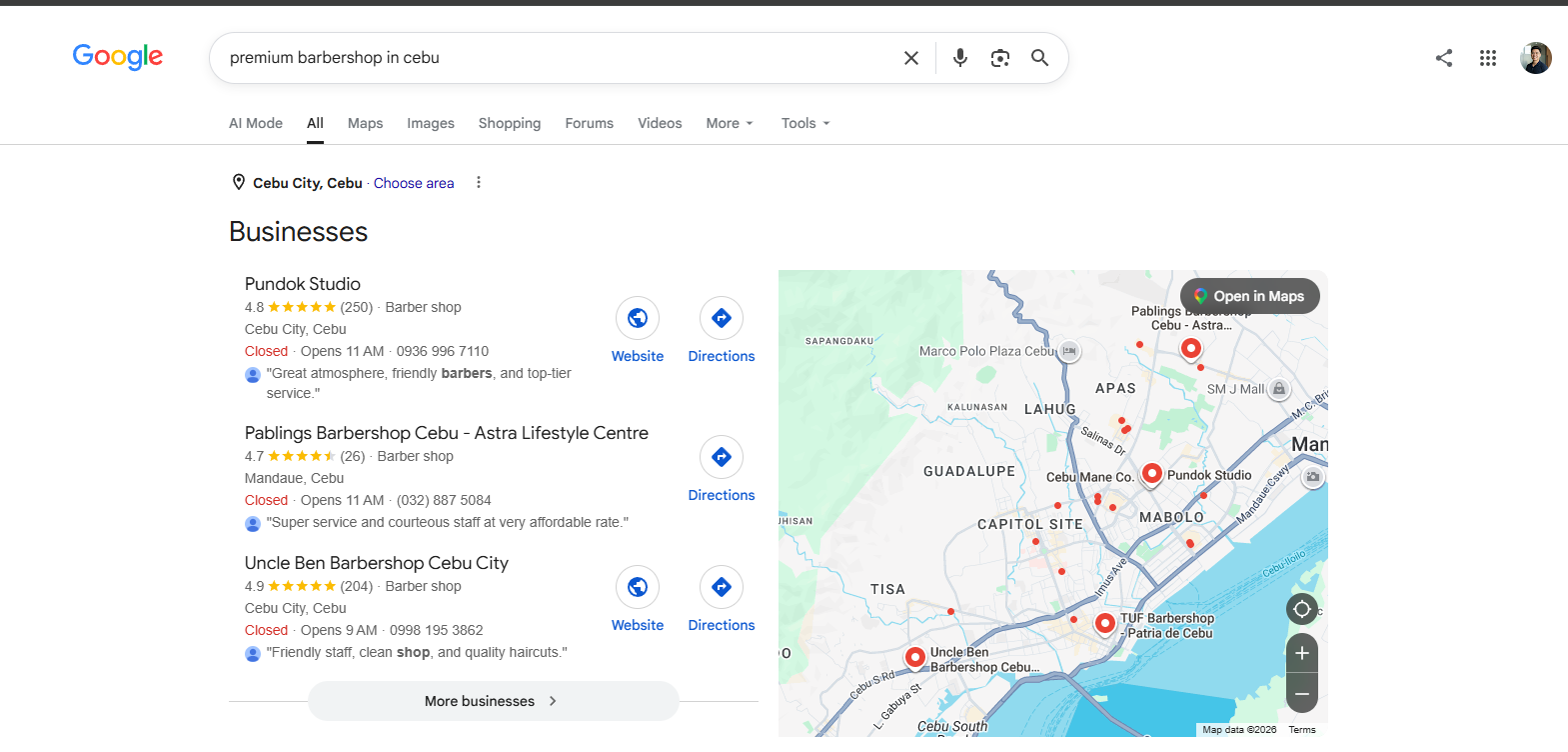Click the camera icon at the map's right edge
This screenshot has width=1568, height=752.
[1313, 477]
